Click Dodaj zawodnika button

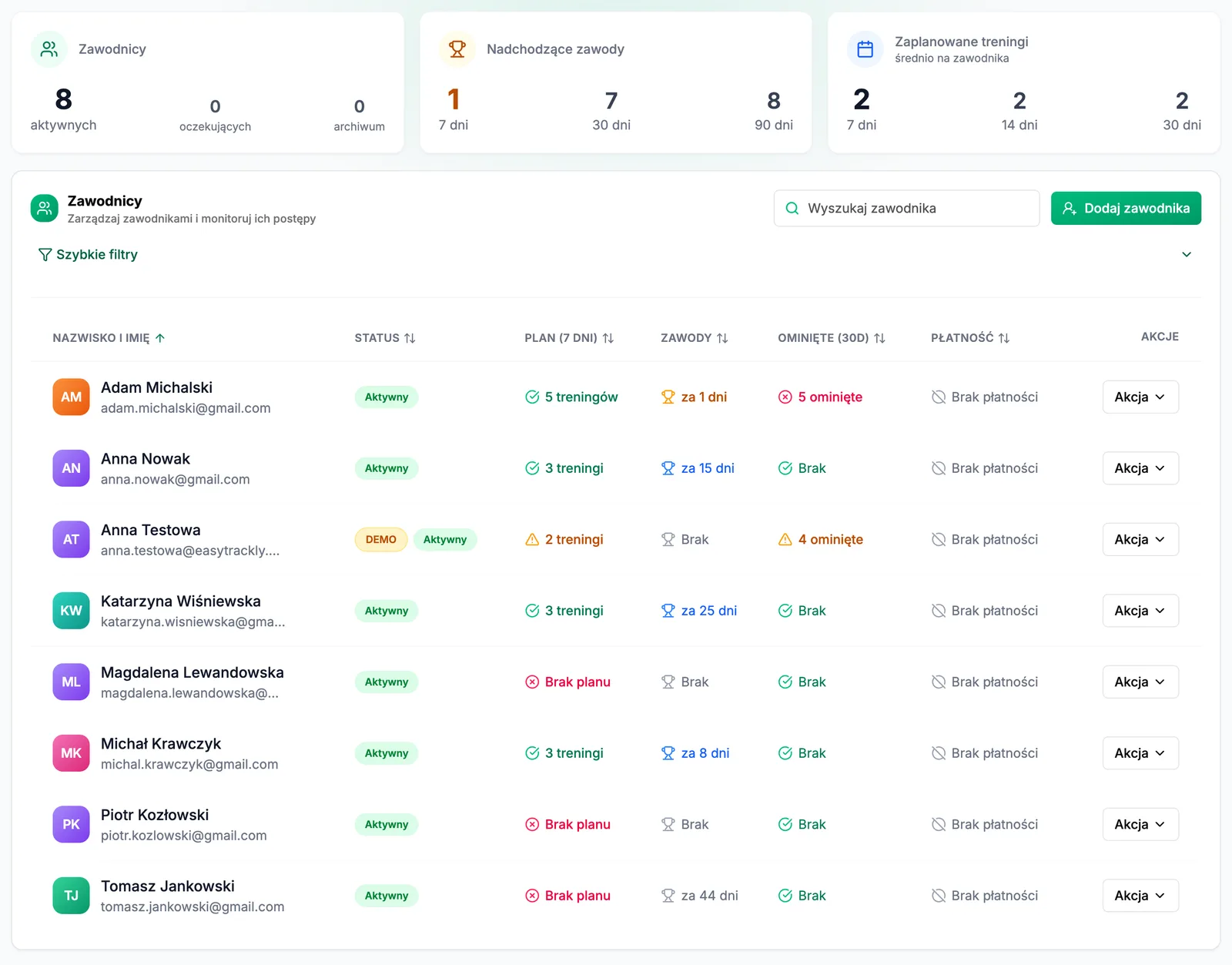1126,208
